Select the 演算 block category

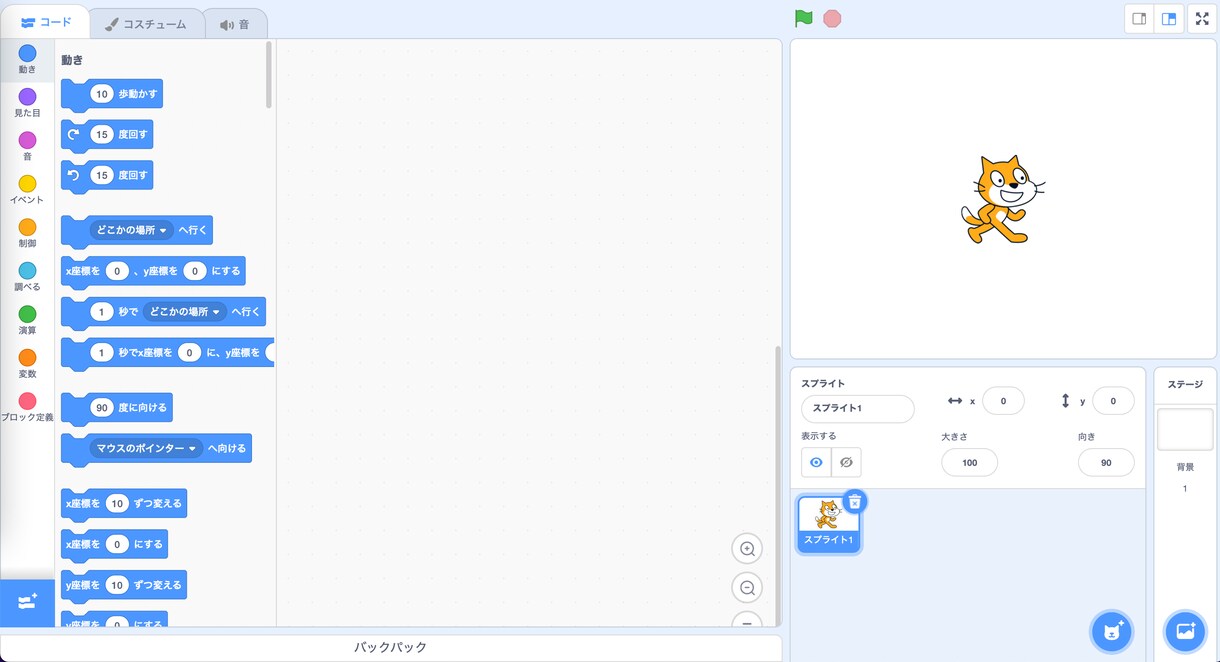[x=27, y=321]
